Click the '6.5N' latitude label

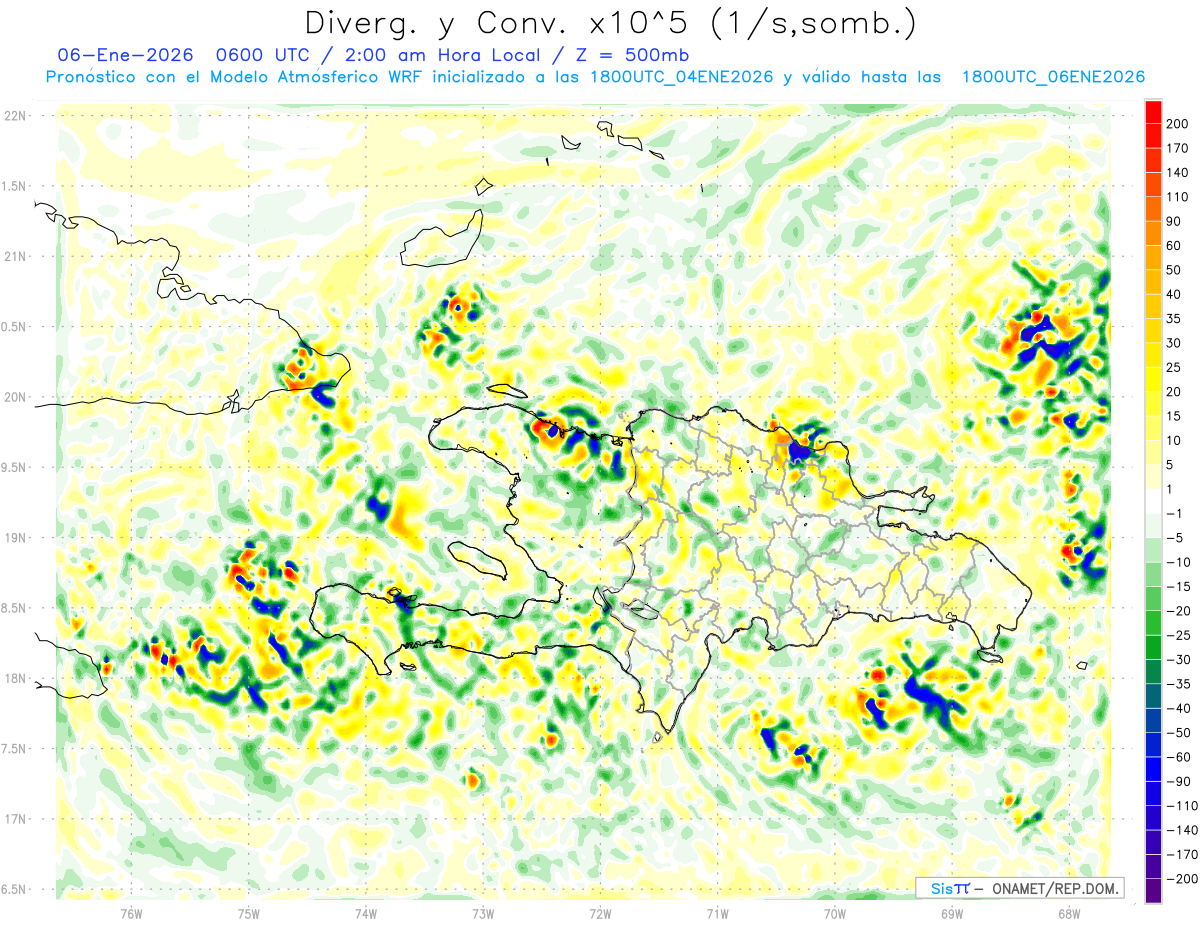[14, 889]
